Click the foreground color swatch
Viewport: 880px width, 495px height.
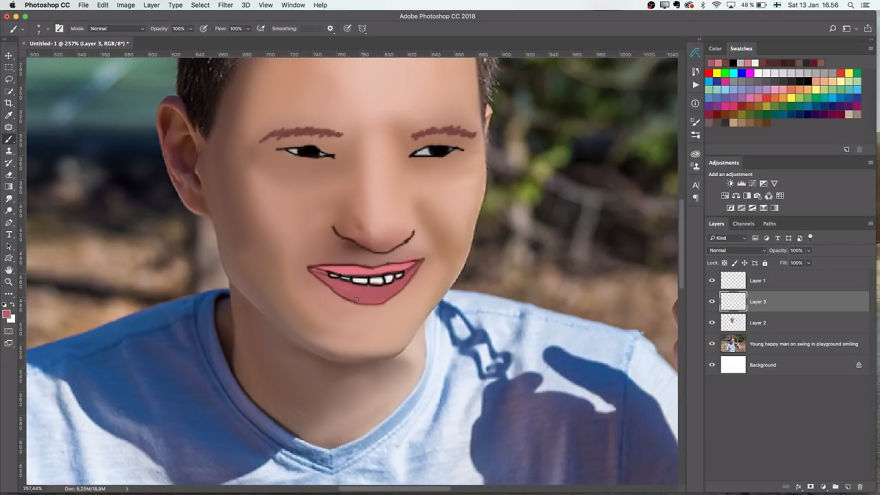[x=7, y=314]
